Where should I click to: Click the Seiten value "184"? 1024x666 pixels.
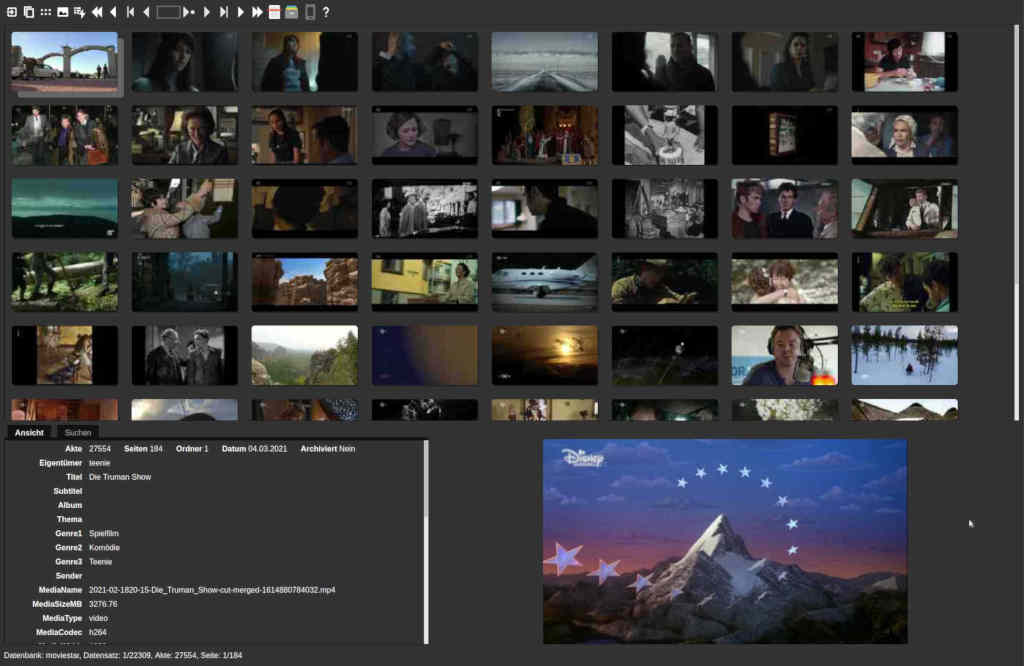(x=156, y=449)
